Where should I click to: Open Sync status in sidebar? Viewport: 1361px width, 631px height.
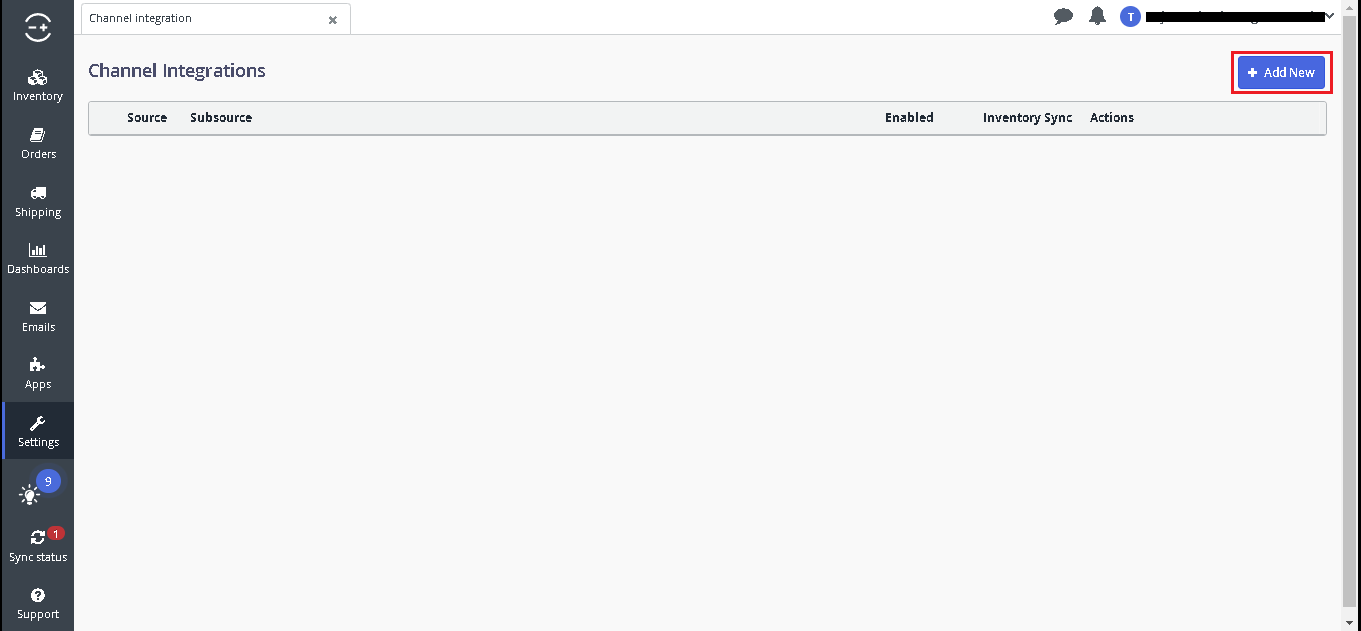pos(38,546)
